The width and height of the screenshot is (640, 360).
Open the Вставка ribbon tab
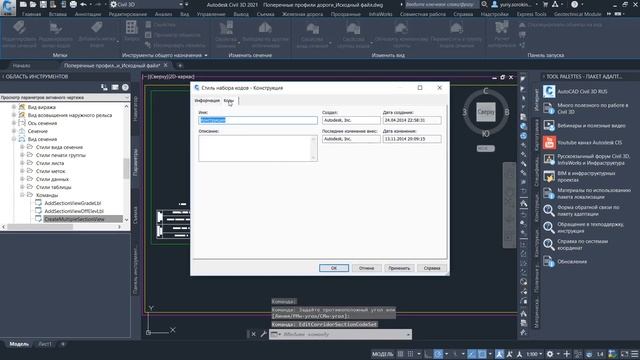point(58,14)
